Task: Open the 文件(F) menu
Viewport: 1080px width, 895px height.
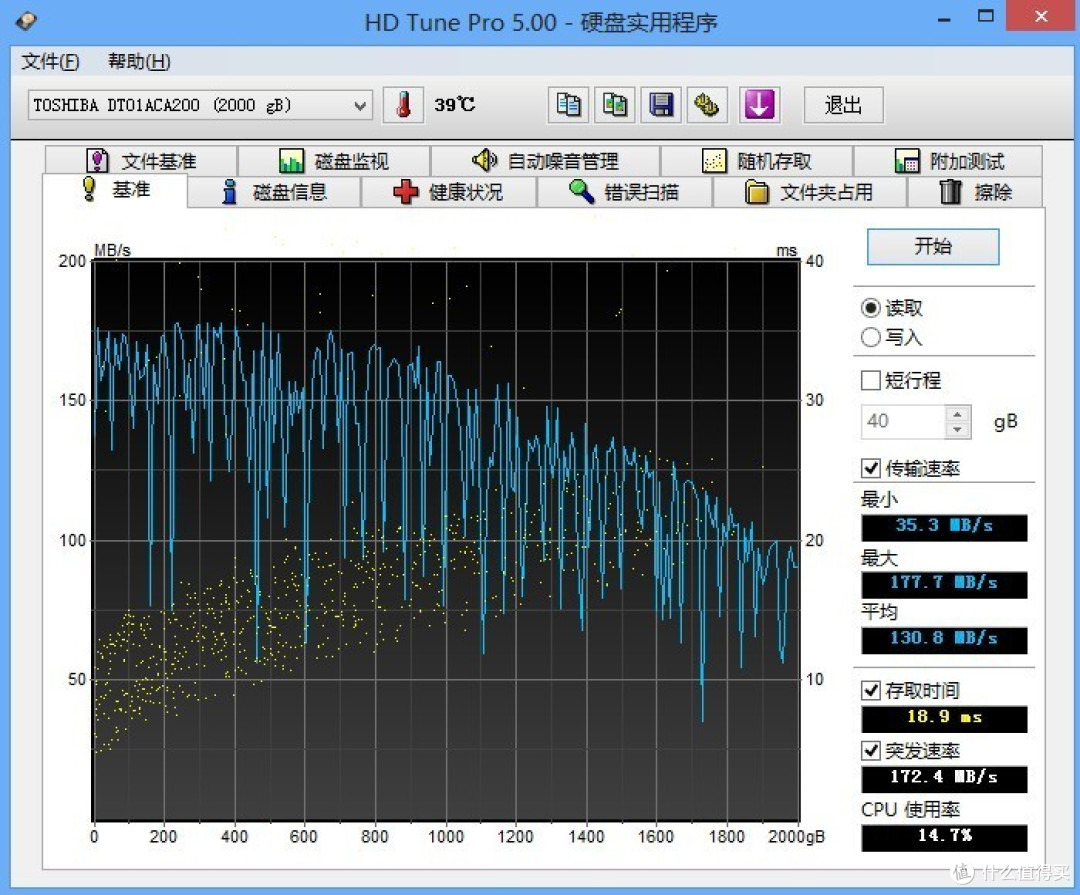Action: point(50,62)
